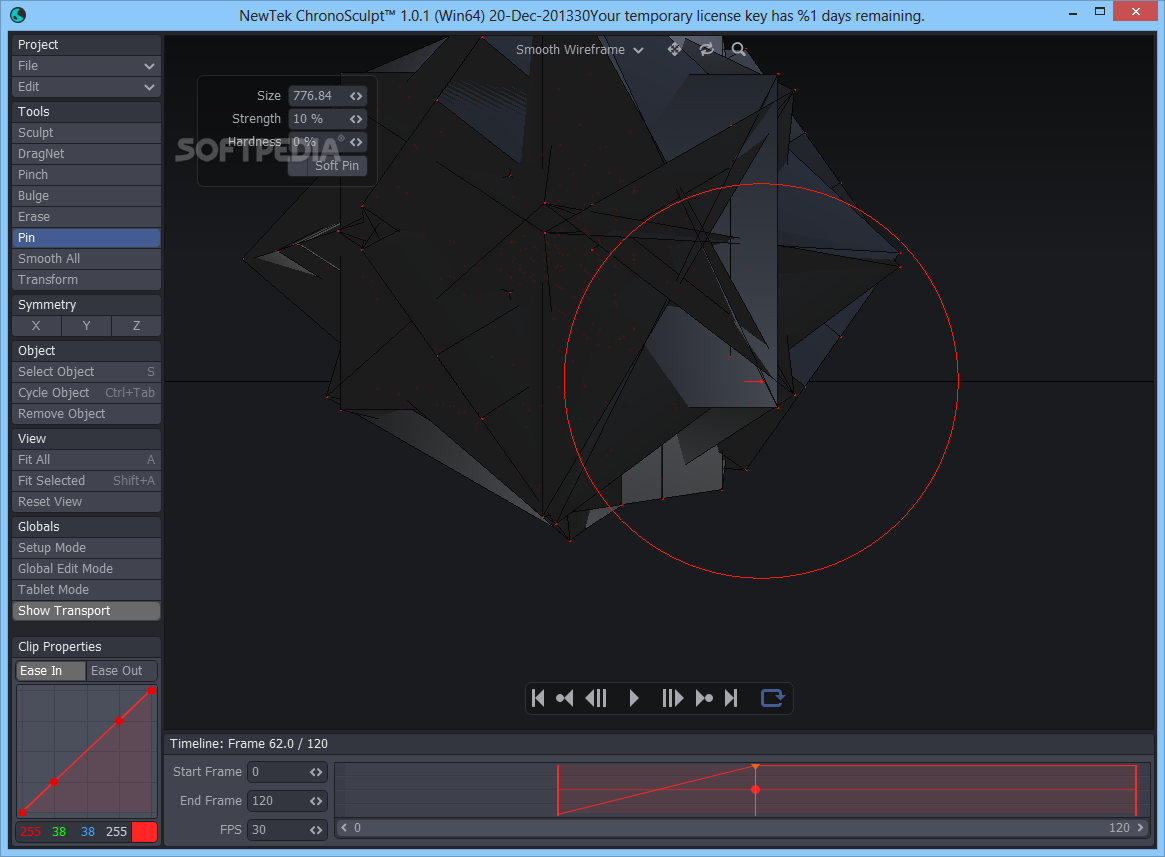Step forward one frame
This screenshot has width=1165, height=857.
coord(672,698)
